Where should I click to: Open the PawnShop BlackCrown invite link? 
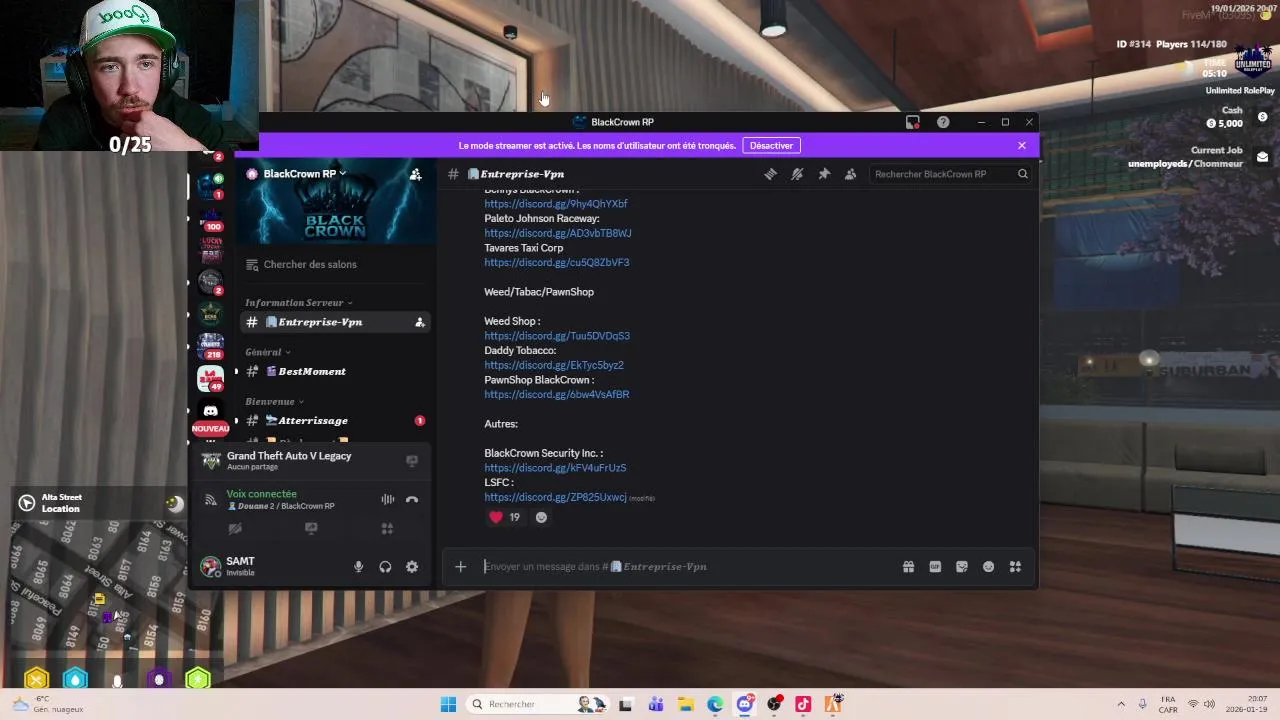[x=557, y=395]
